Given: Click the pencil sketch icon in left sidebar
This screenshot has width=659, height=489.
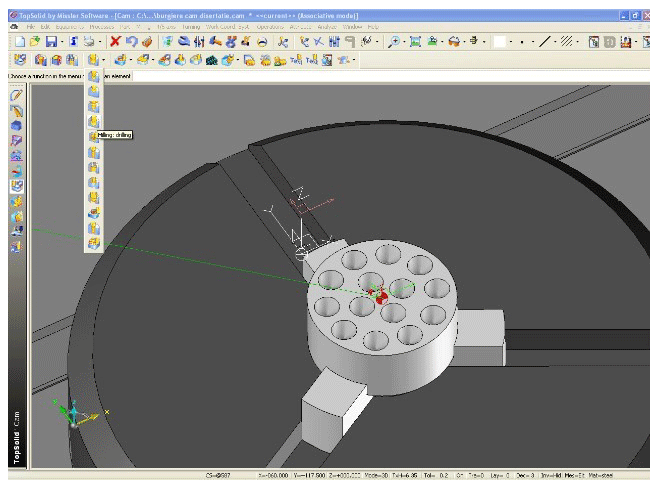Looking at the screenshot, I should 16,95.
